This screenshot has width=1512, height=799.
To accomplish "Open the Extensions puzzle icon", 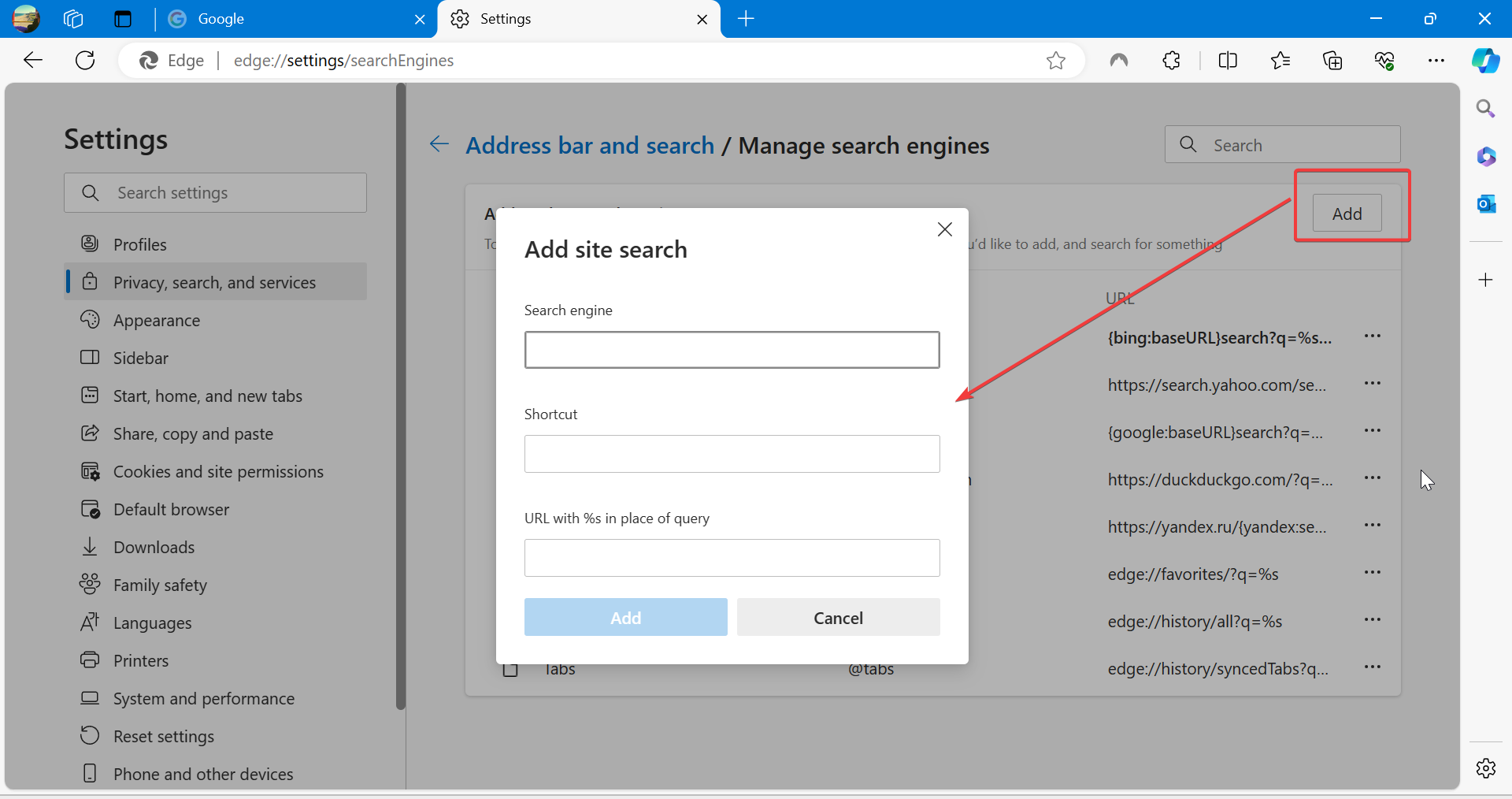I will tap(1172, 60).
